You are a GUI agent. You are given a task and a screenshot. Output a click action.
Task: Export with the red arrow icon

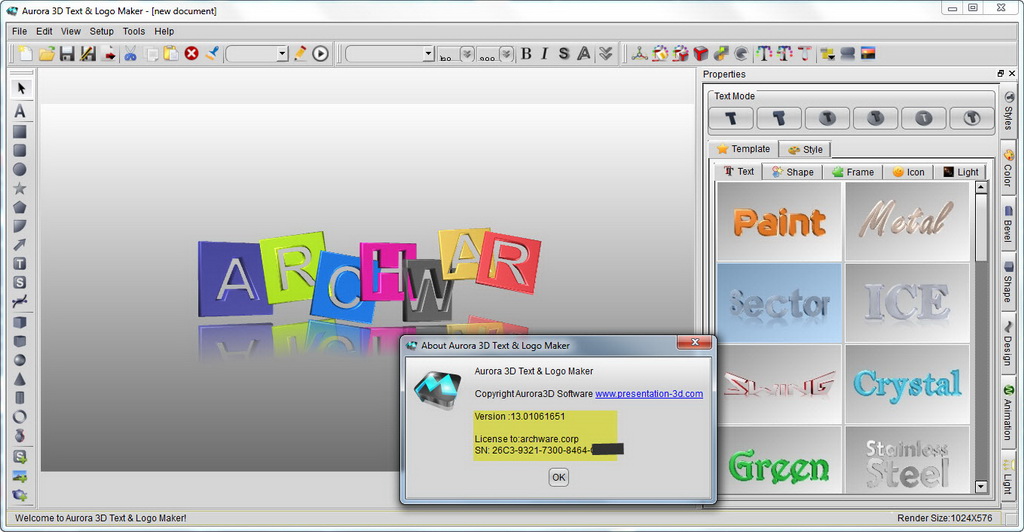(x=109, y=54)
